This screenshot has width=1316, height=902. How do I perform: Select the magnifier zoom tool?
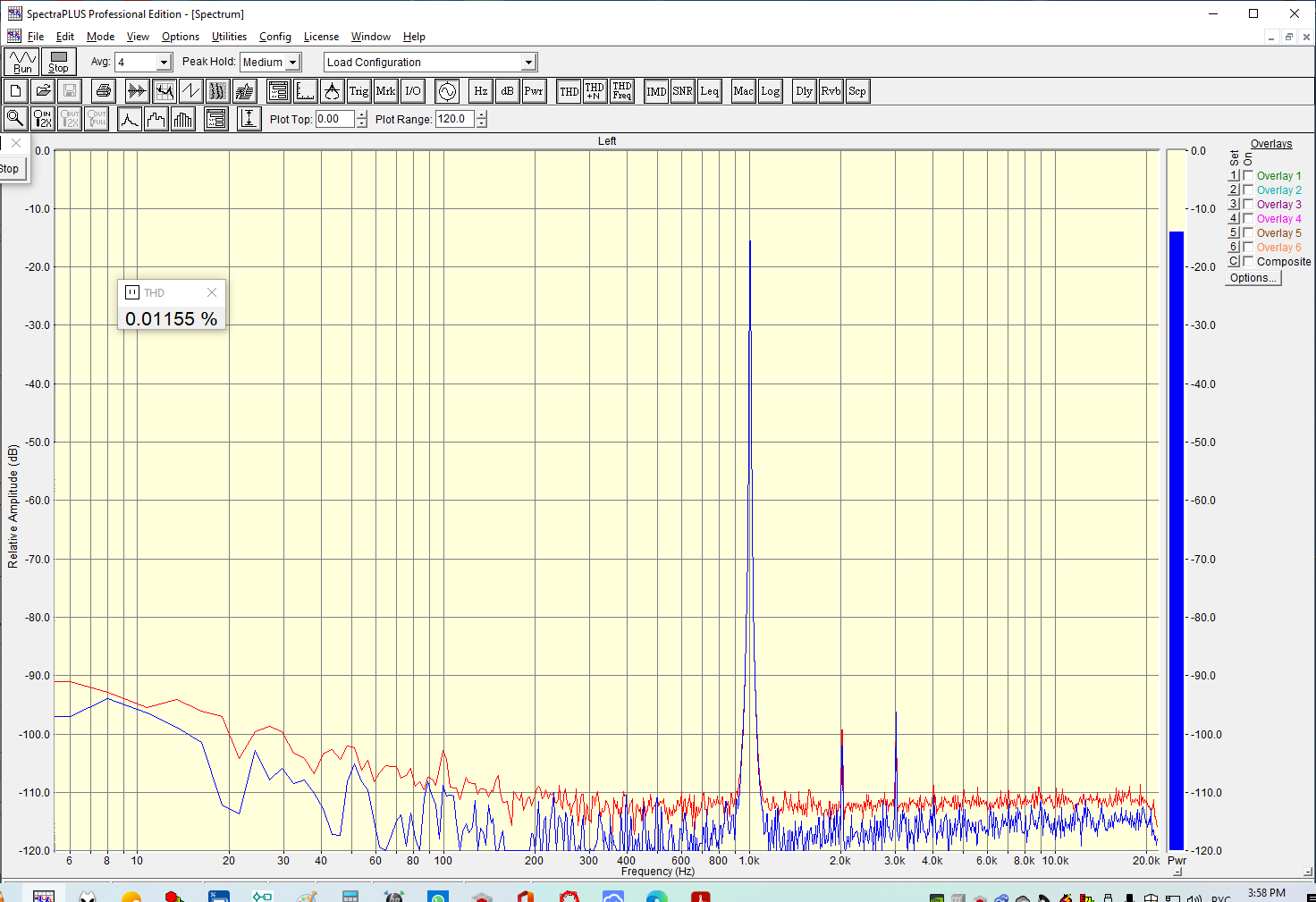(x=15, y=119)
